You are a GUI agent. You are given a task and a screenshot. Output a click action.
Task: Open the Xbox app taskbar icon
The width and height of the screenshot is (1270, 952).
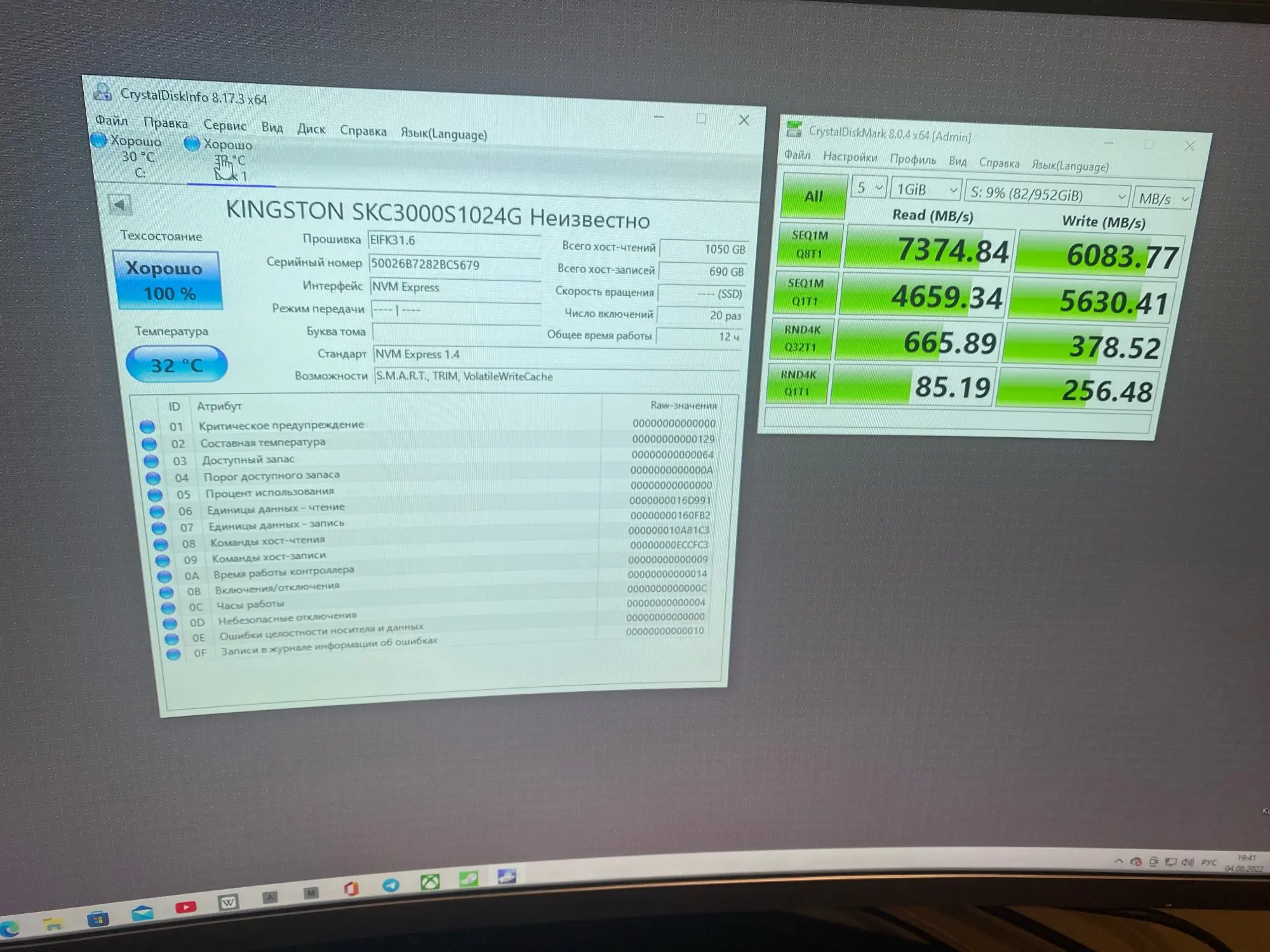point(430,882)
